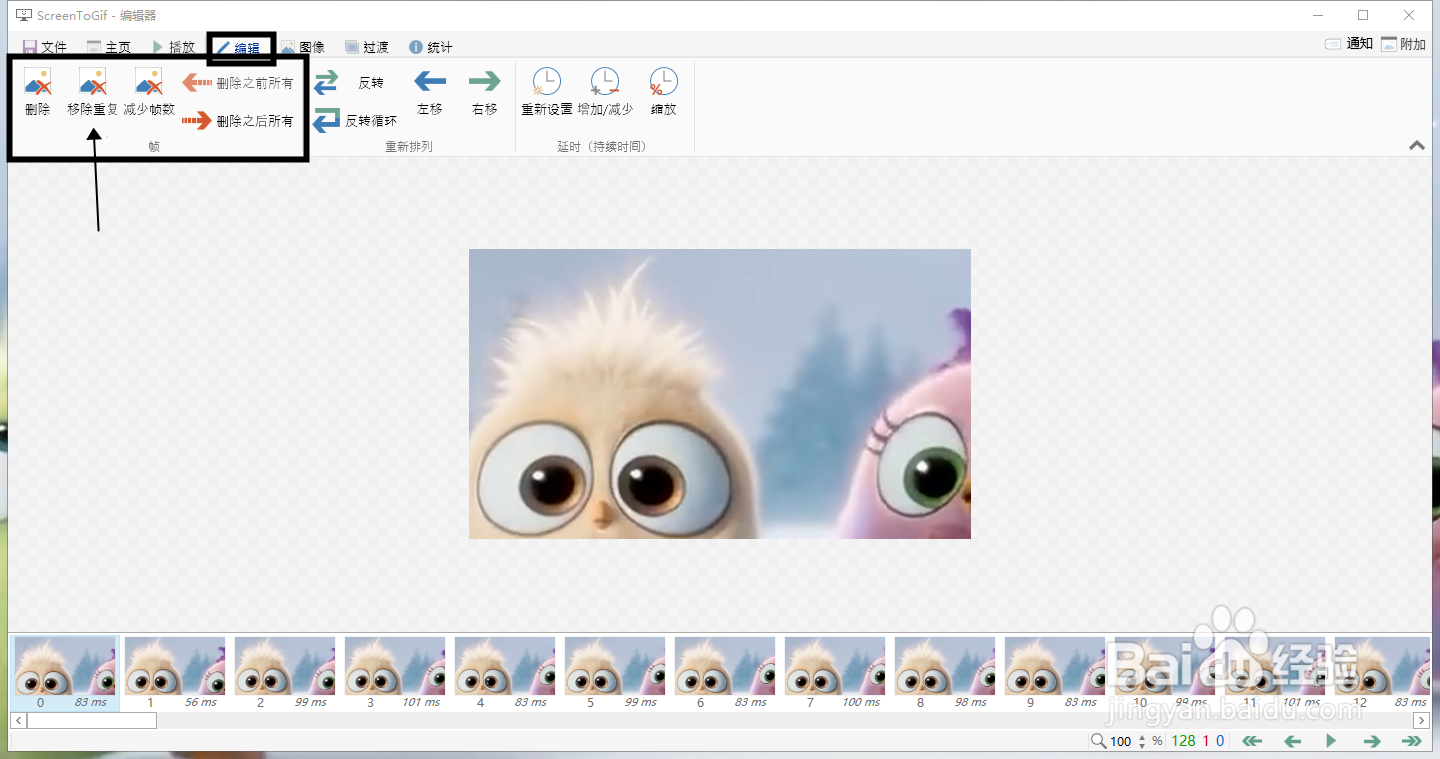Click the ScreenToGif app icon in title bar
The width and height of the screenshot is (1440, 759).
[24, 15]
